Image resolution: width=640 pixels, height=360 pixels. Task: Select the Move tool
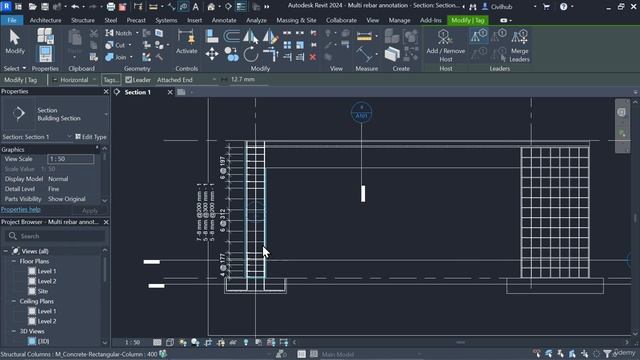[212, 54]
